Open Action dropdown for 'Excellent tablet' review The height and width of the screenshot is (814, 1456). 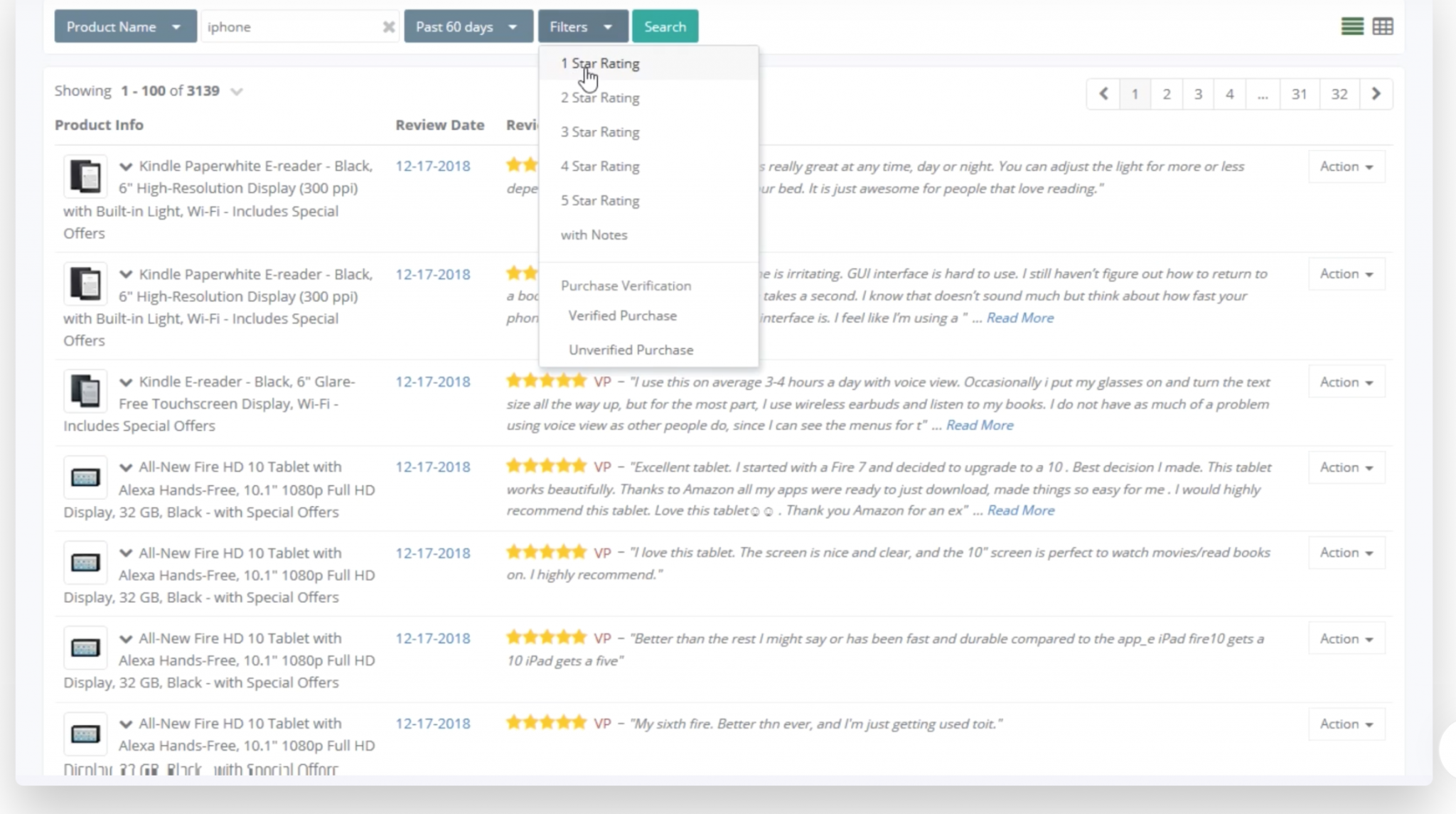[x=1346, y=467]
